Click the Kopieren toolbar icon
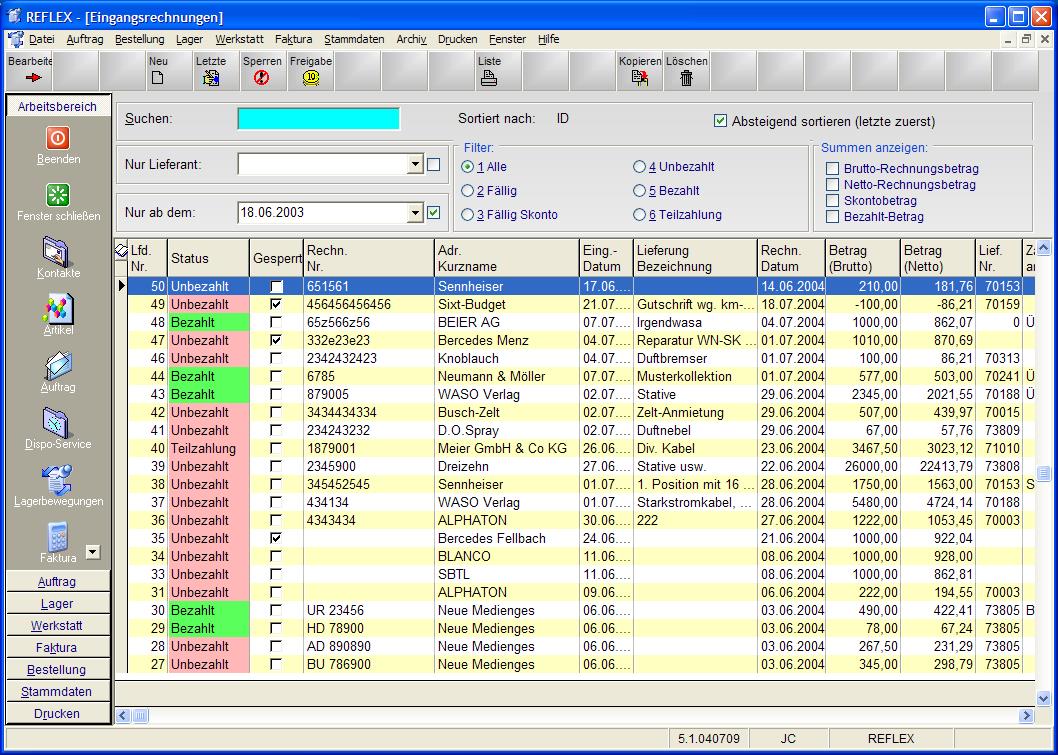This screenshot has height=755, width=1058. click(x=640, y=78)
